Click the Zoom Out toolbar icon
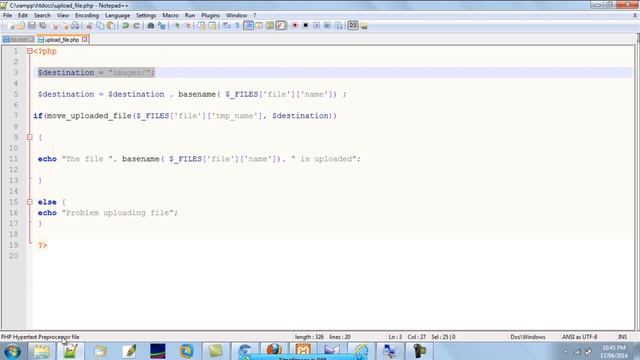The width and height of the screenshot is (640, 360). 188,26
